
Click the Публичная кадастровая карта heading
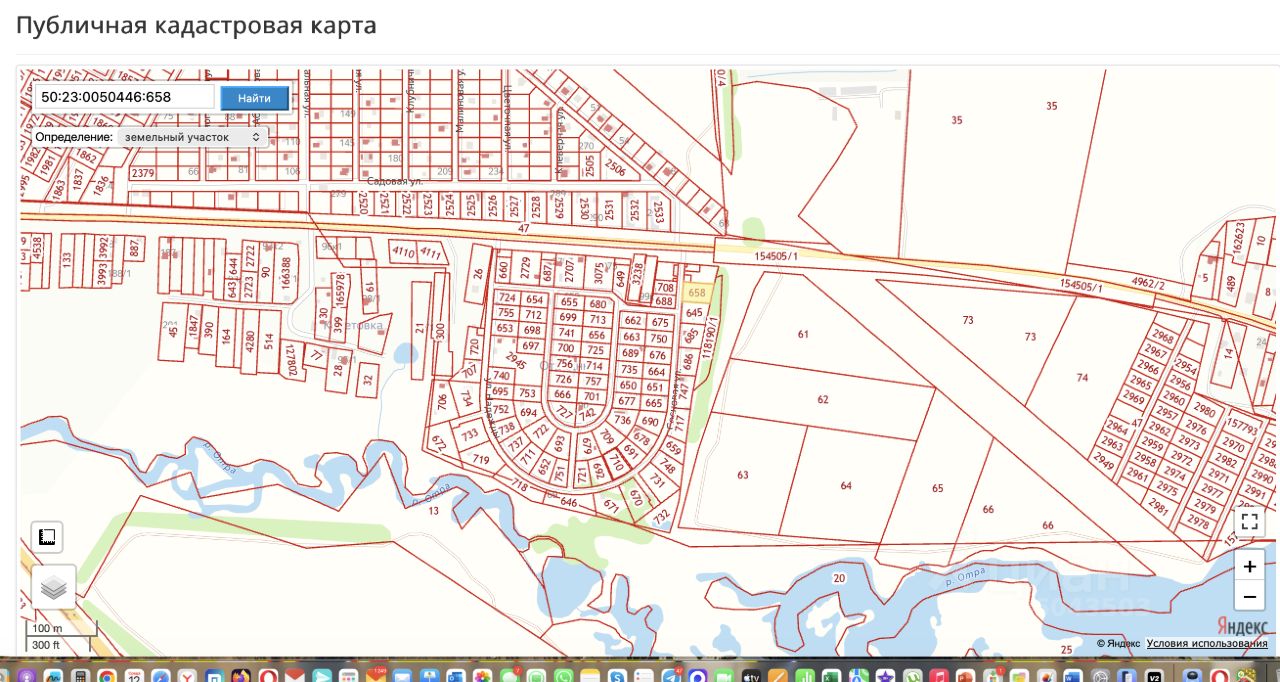[x=196, y=25]
